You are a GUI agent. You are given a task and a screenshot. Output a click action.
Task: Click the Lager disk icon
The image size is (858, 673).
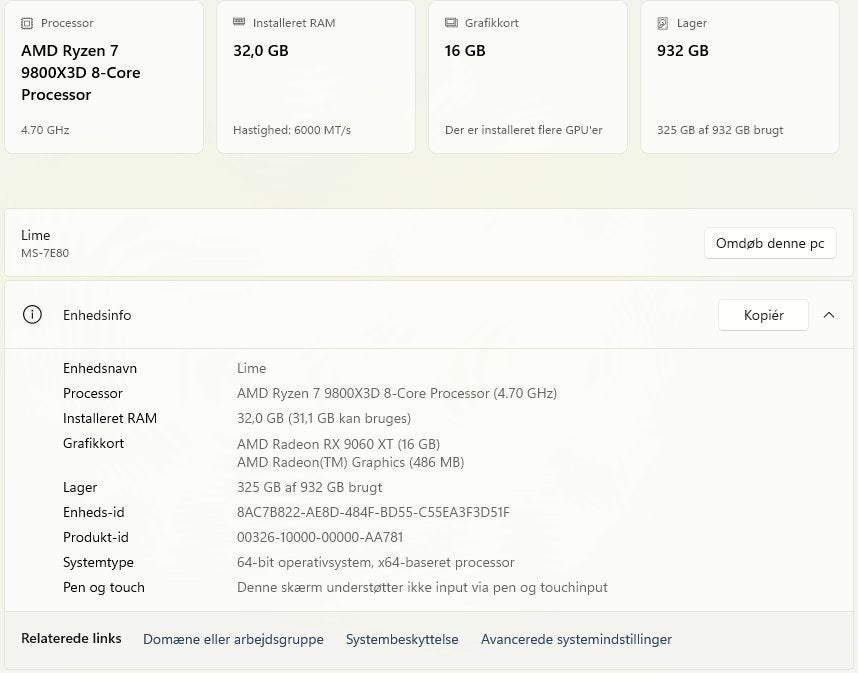tap(663, 23)
